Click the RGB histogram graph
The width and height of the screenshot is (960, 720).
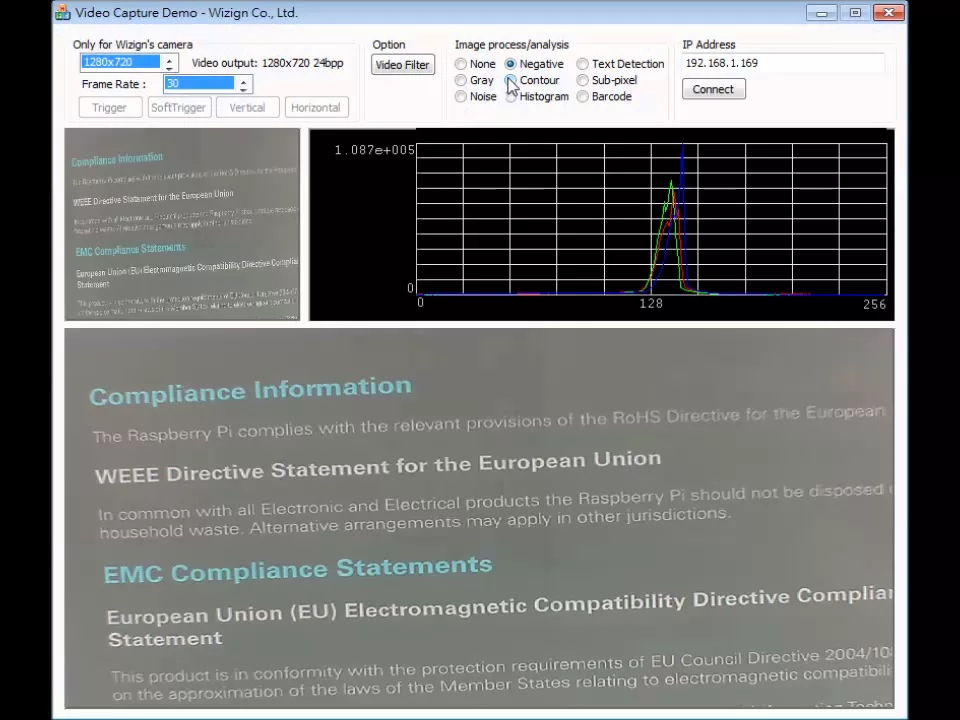[601, 224]
